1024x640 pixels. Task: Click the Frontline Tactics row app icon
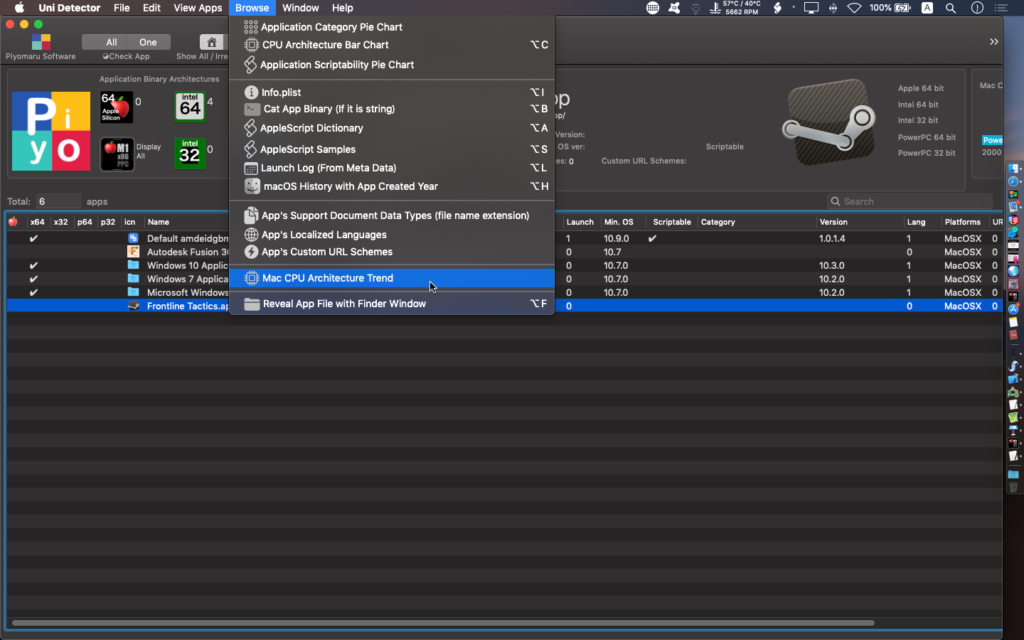pyautogui.click(x=133, y=306)
